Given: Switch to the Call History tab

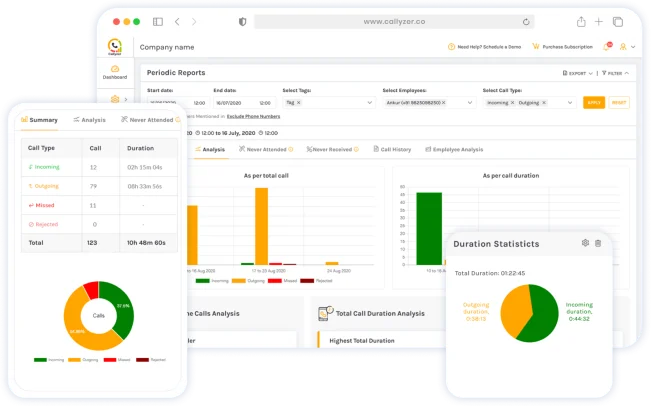Looking at the screenshot, I should [x=392, y=149].
